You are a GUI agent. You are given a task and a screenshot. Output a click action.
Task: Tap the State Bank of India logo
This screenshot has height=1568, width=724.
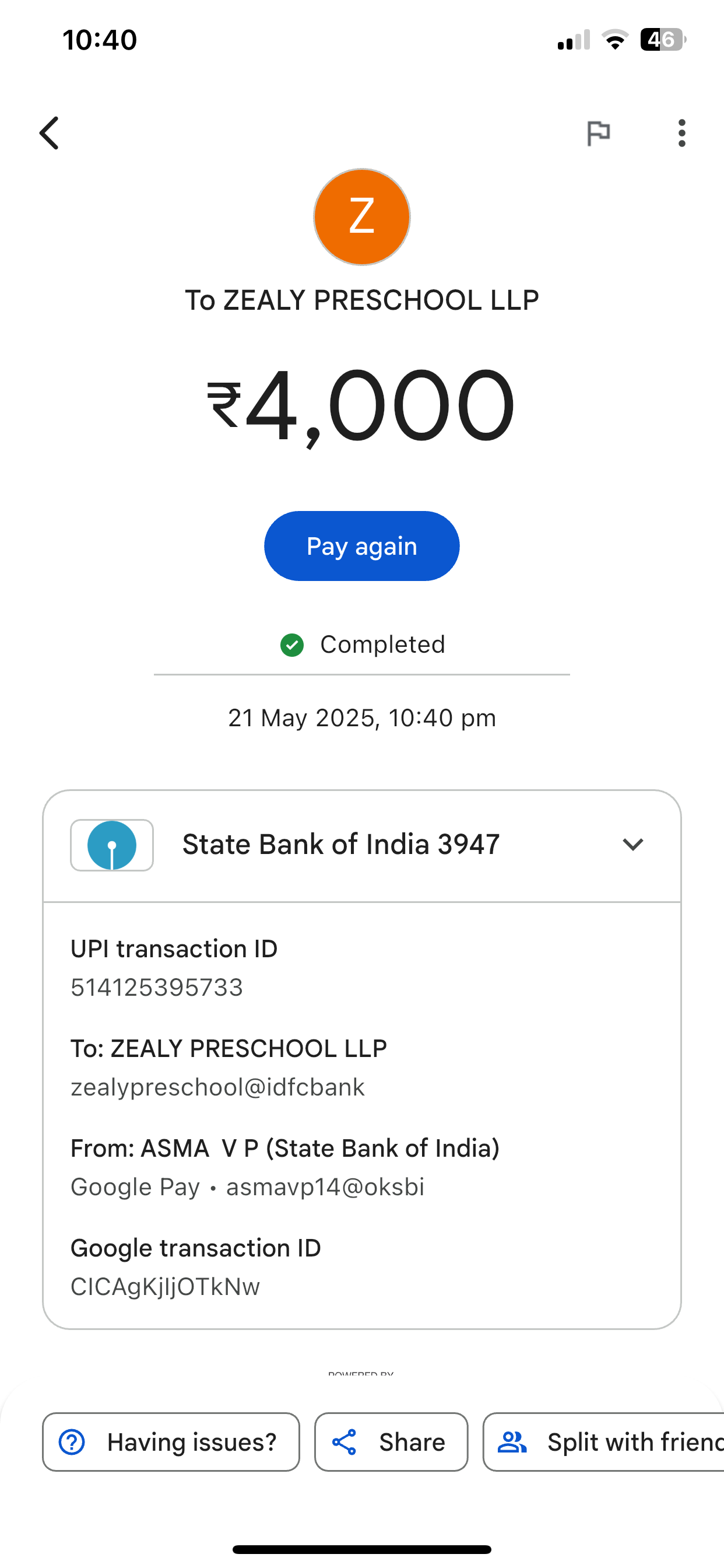click(x=112, y=845)
